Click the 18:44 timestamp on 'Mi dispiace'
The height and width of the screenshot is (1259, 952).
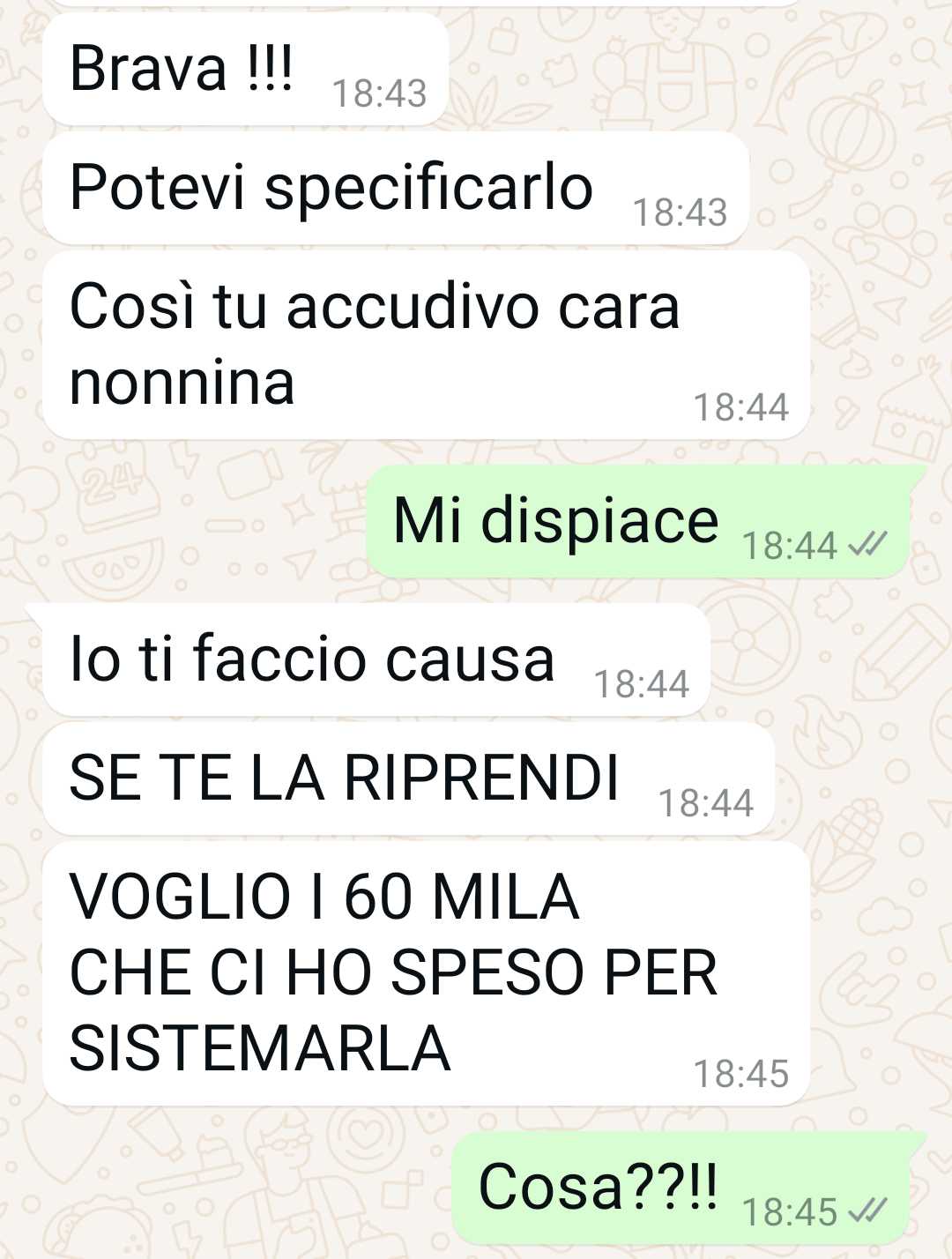789,546
